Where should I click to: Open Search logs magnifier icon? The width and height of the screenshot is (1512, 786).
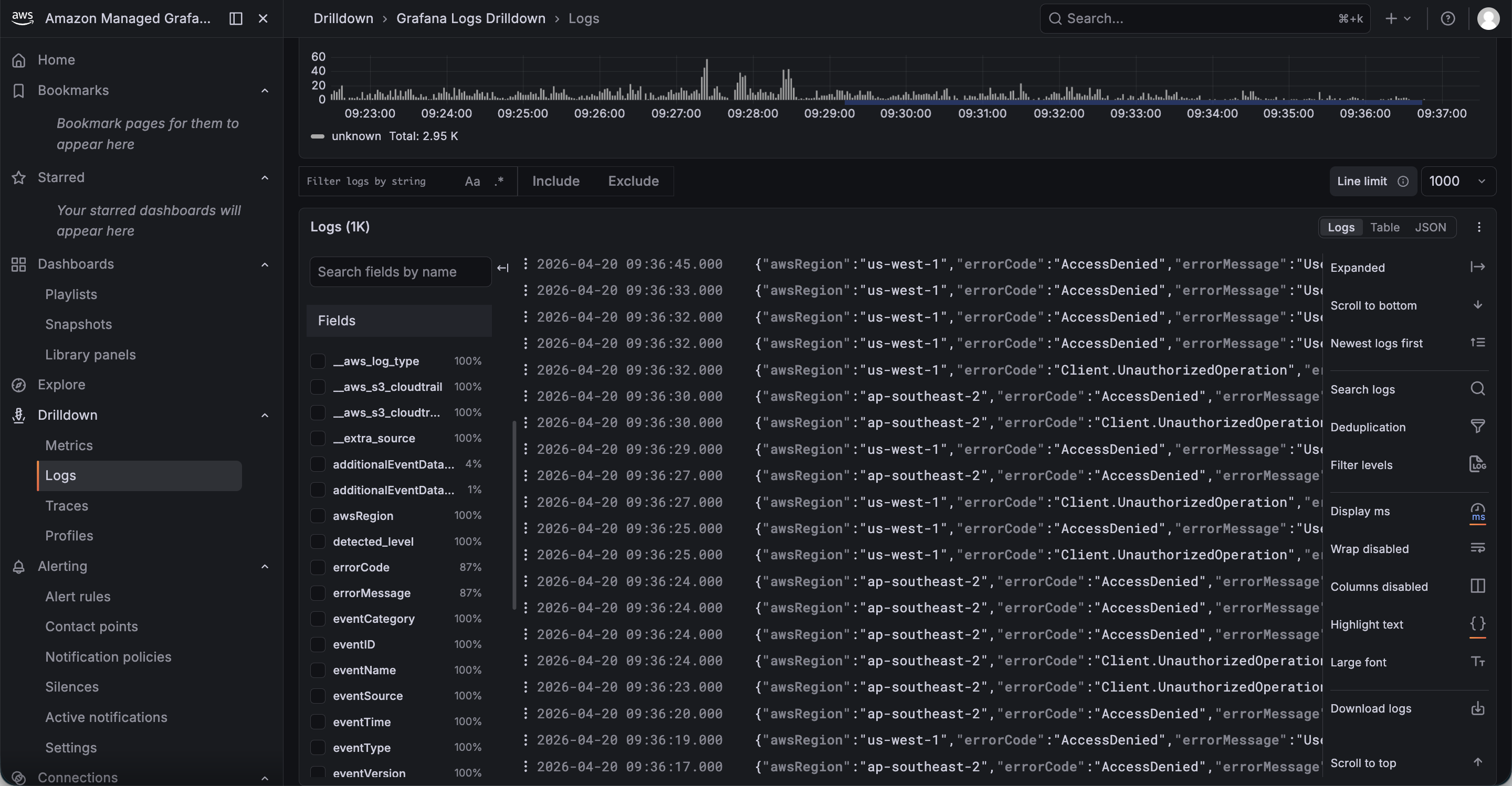[x=1477, y=389]
